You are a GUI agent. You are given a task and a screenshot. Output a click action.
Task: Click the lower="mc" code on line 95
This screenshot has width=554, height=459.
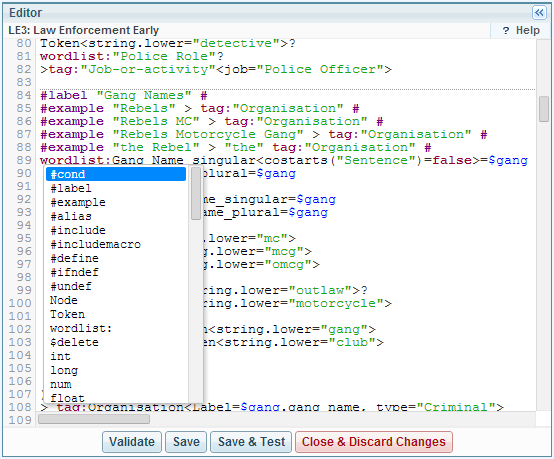[x=249, y=238]
